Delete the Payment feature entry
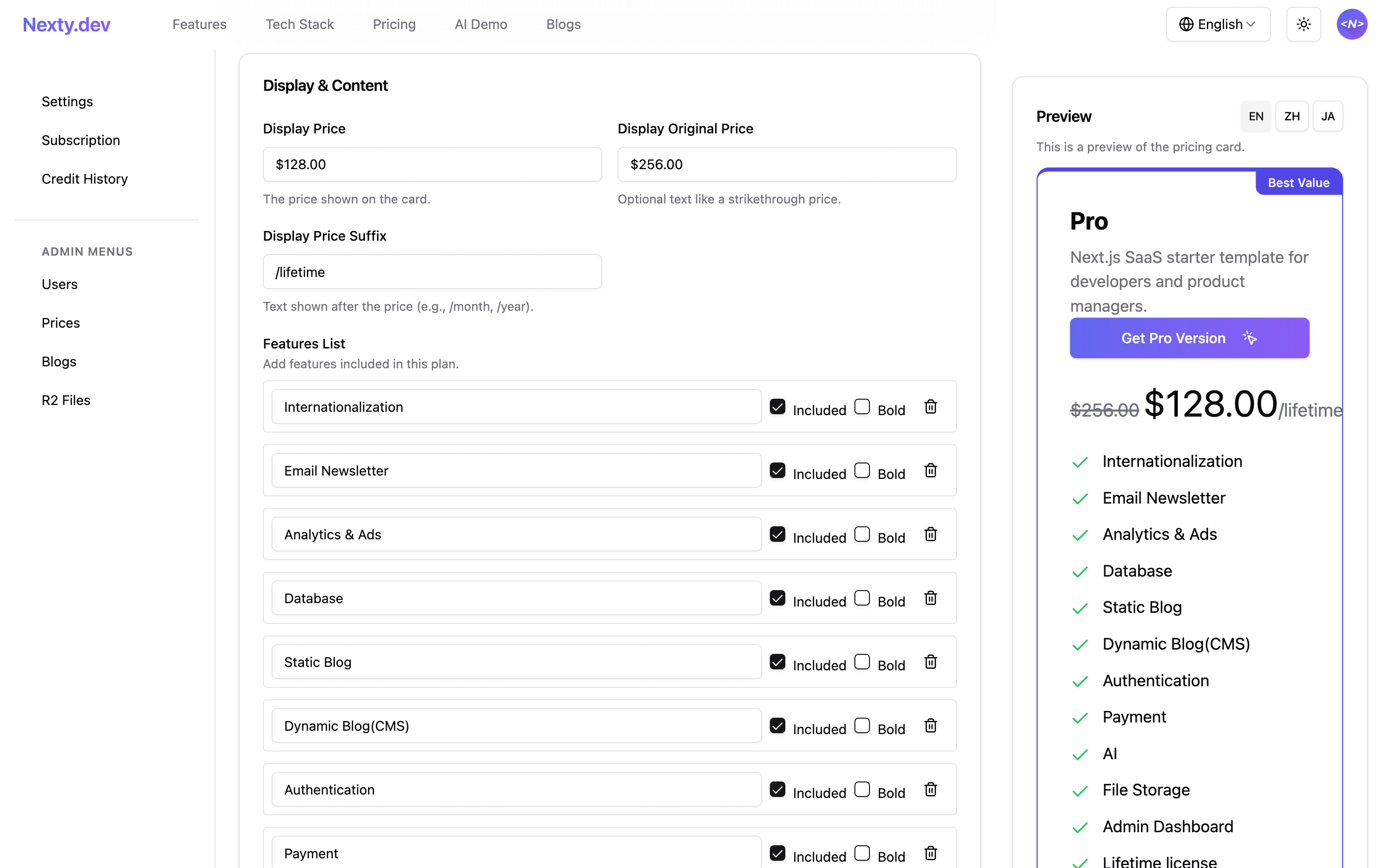The width and height of the screenshot is (1387, 868). pyautogui.click(x=931, y=853)
